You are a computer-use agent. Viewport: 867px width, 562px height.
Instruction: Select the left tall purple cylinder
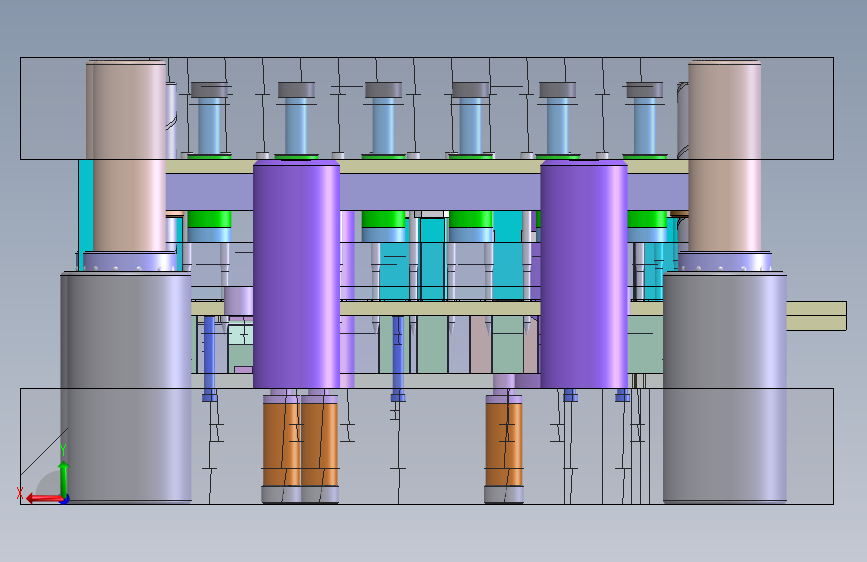296,274
